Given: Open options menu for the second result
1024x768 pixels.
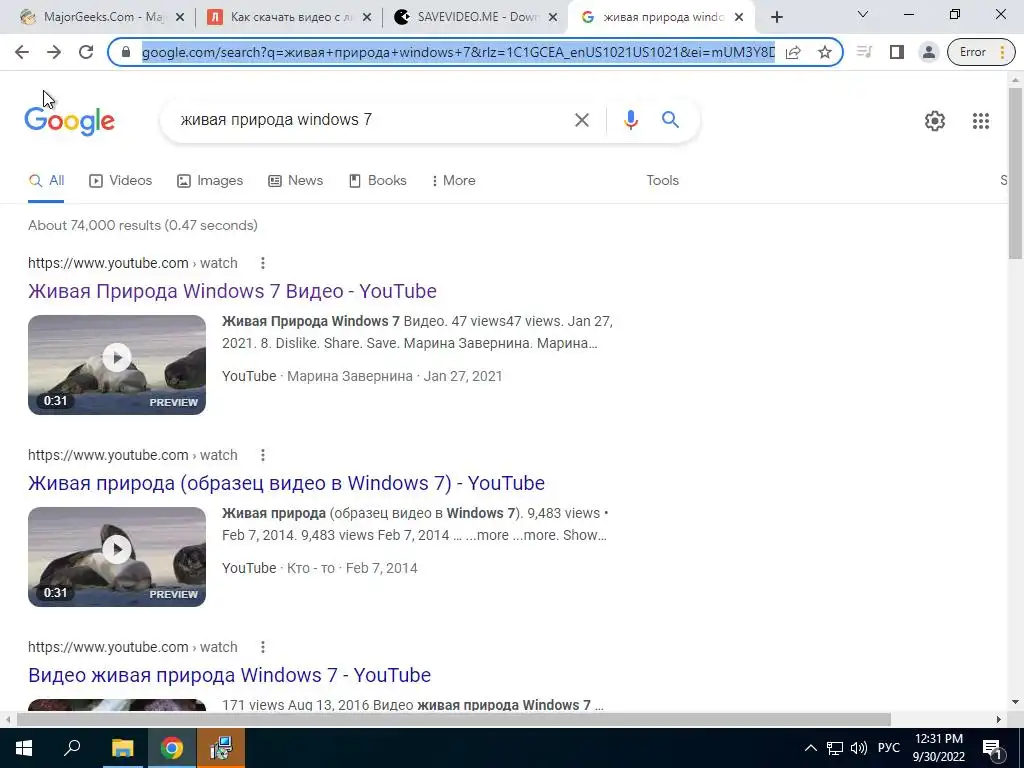Looking at the screenshot, I should click(263, 455).
